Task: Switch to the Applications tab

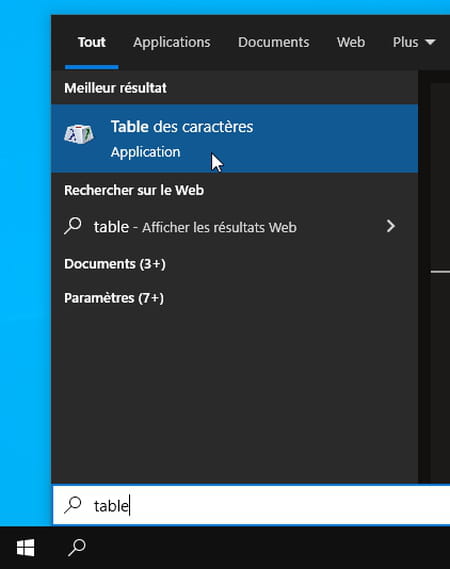Action: coord(172,42)
